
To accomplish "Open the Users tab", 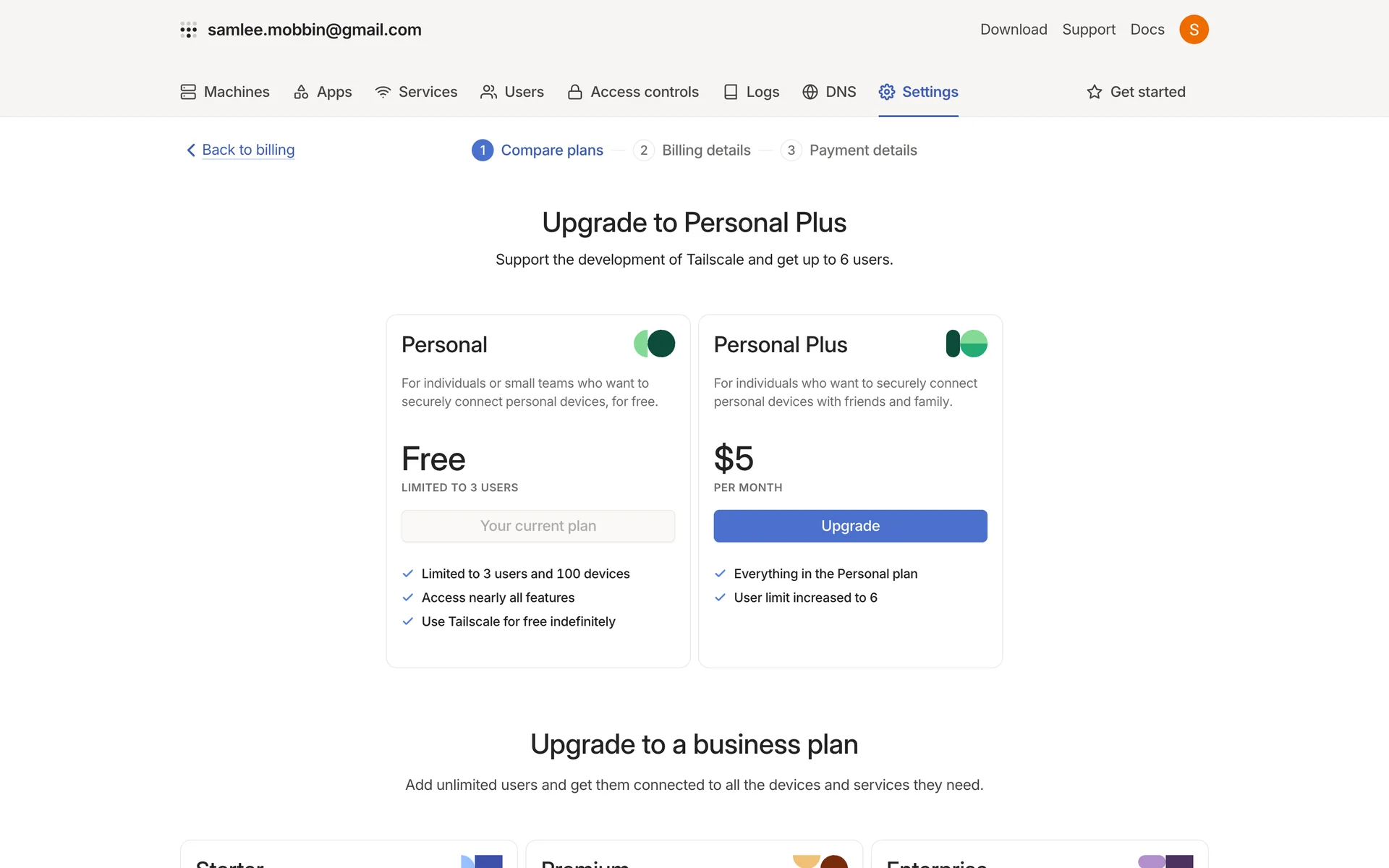I will click(512, 92).
